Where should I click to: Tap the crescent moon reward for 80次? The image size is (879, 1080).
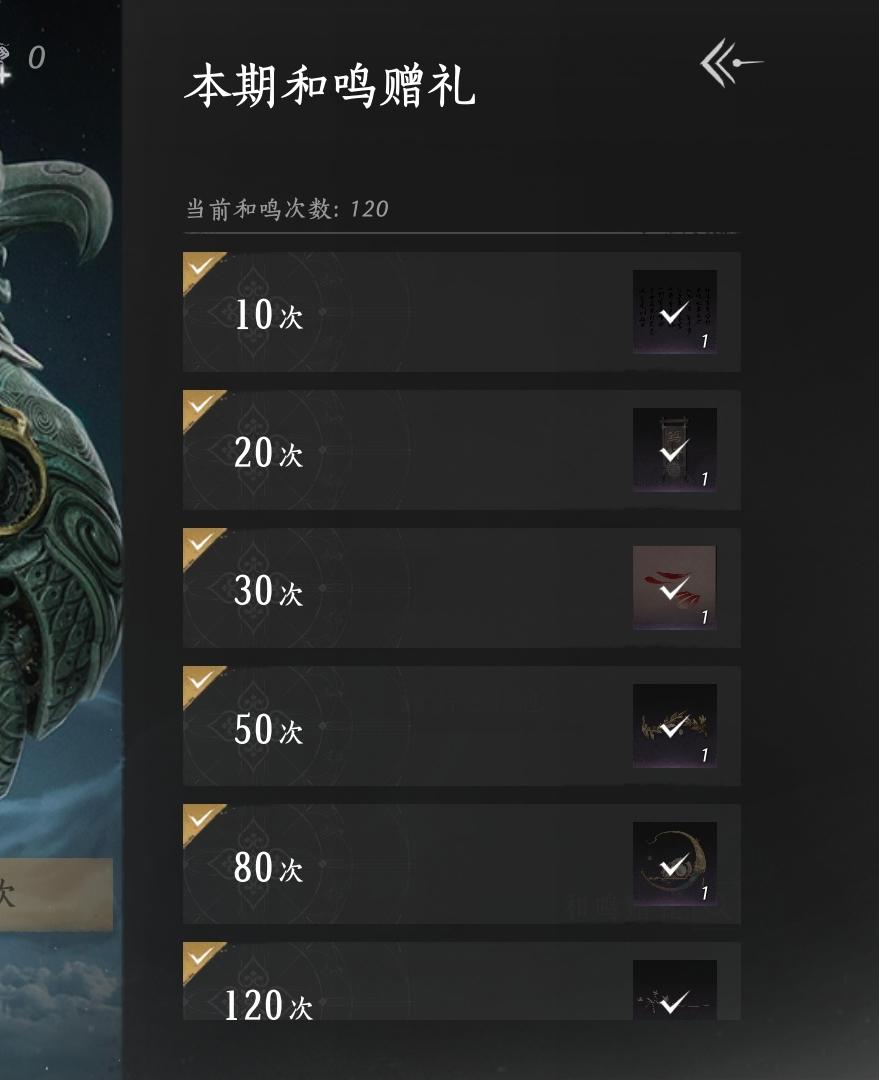click(x=675, y=864)
